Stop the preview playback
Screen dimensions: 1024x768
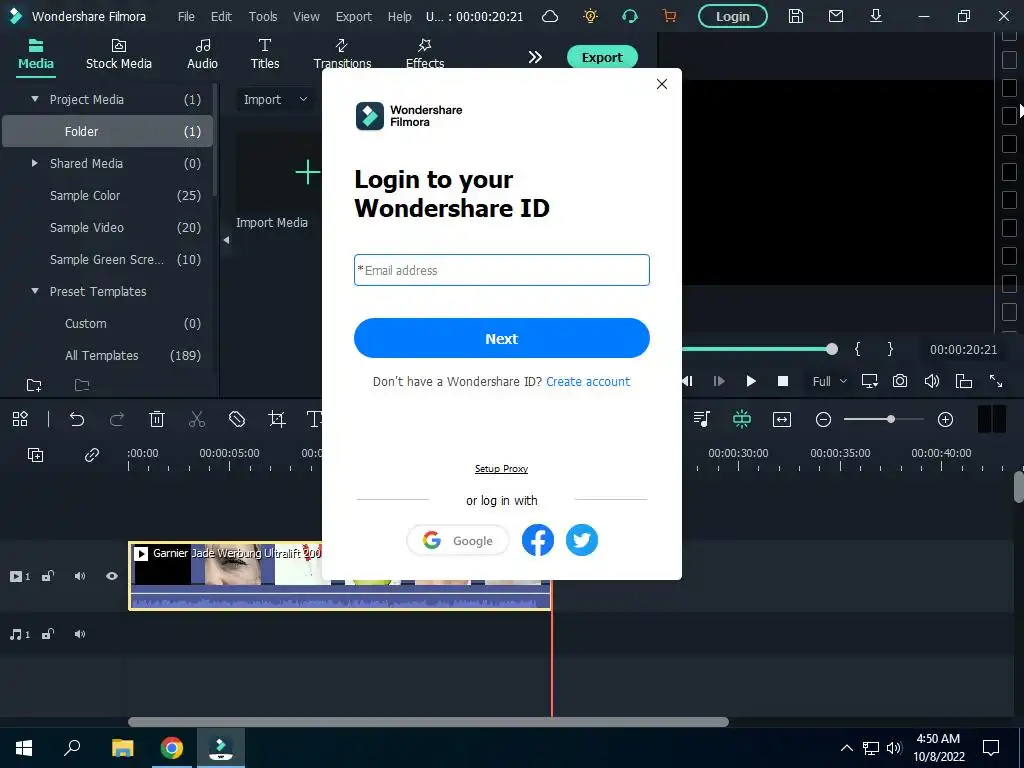coord(782,381)
